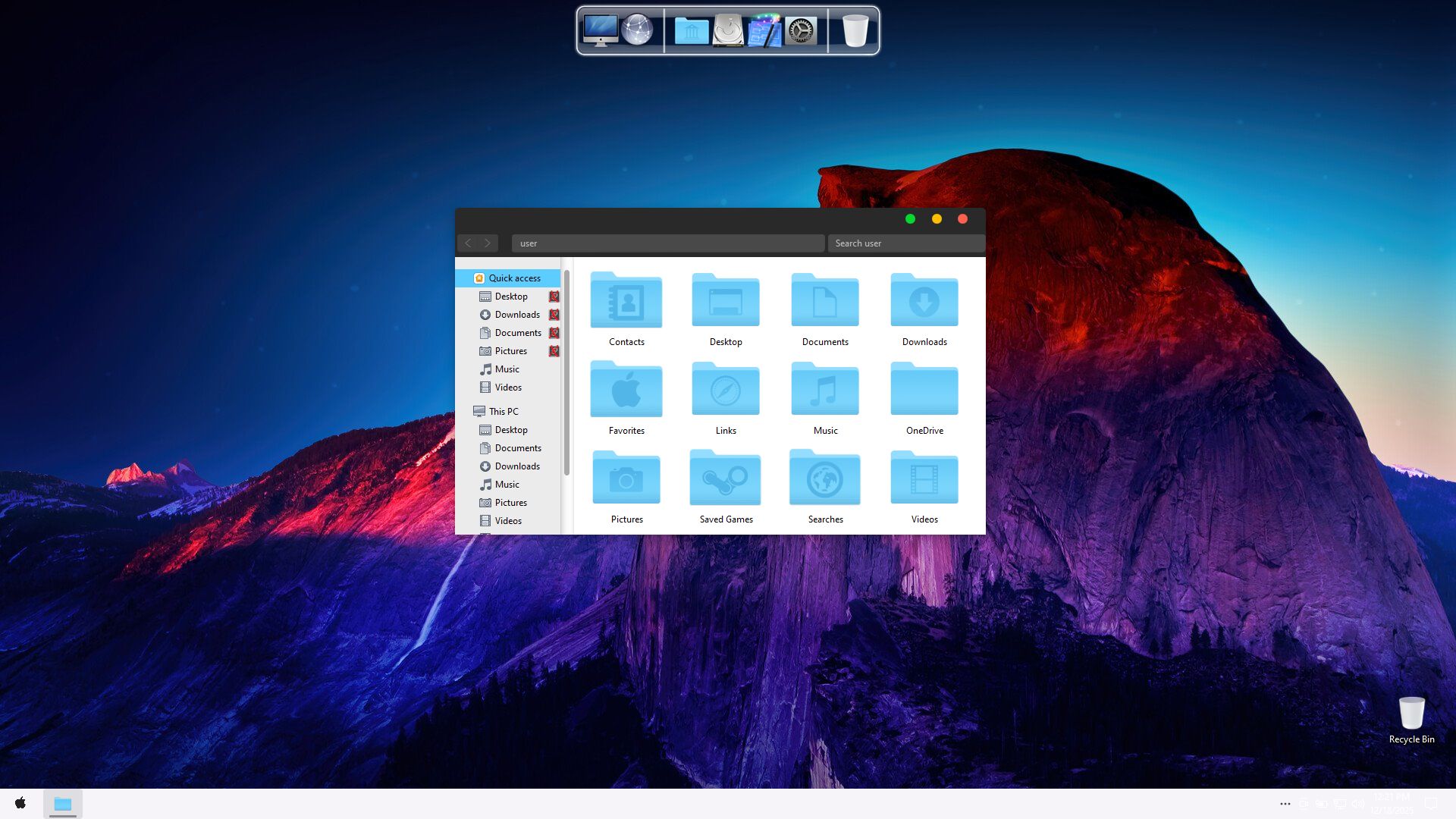The width and height of the screenshot is (1456, 819).
Task: Open the Contacts folder
Action: point(626,302)
